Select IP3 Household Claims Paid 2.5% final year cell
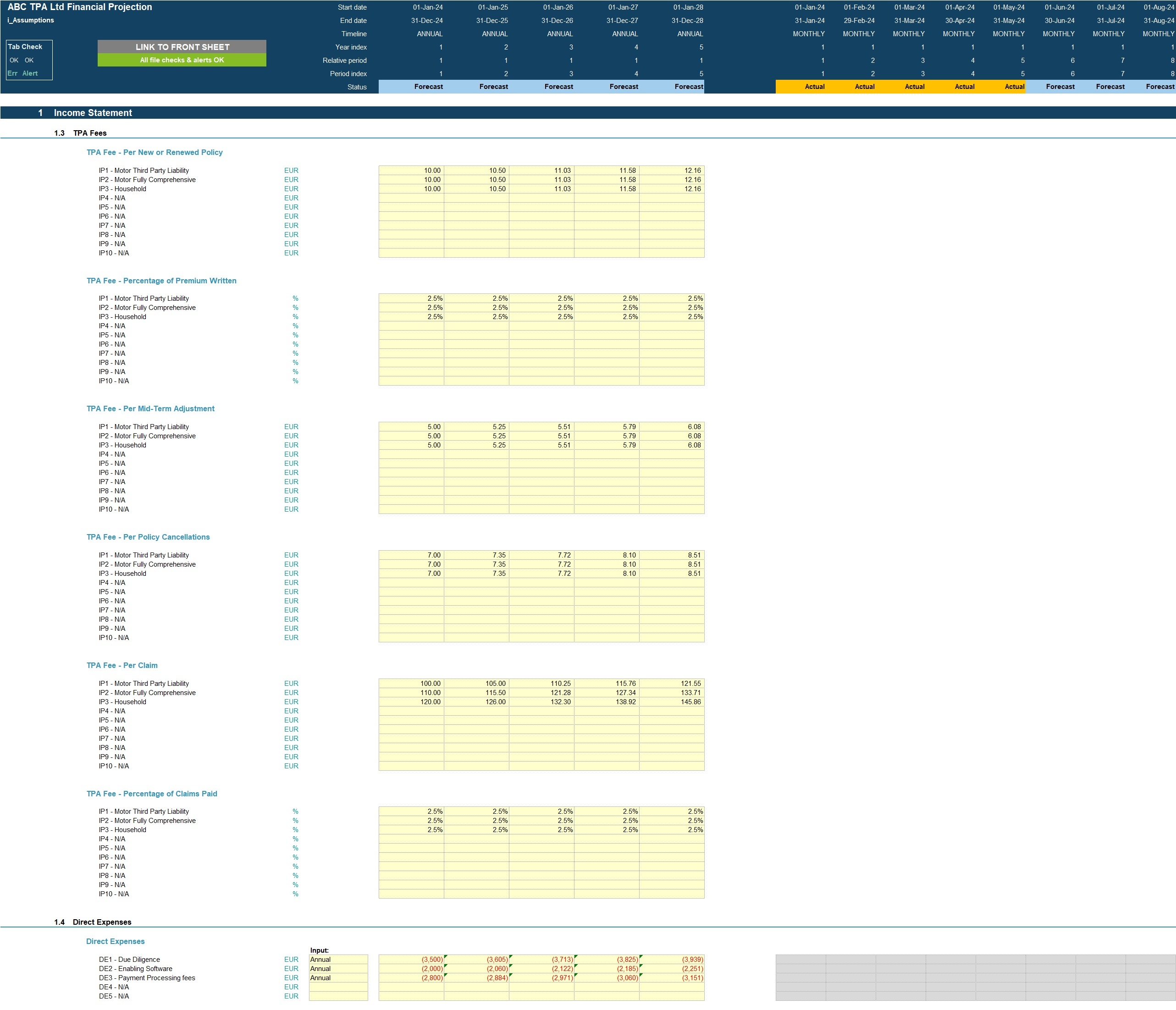 coord(672,829)
